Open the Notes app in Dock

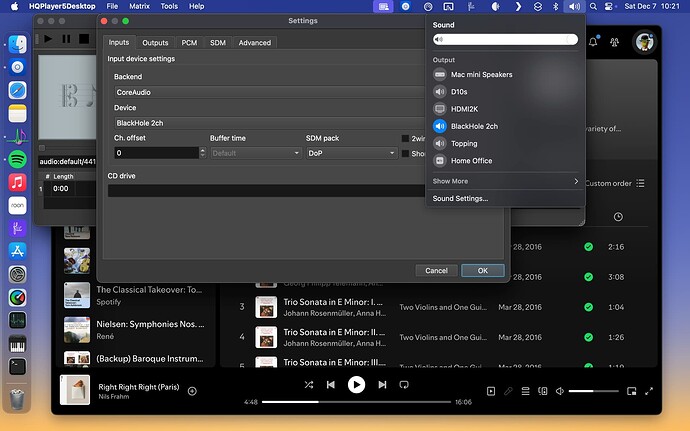[x=18, y=113]
